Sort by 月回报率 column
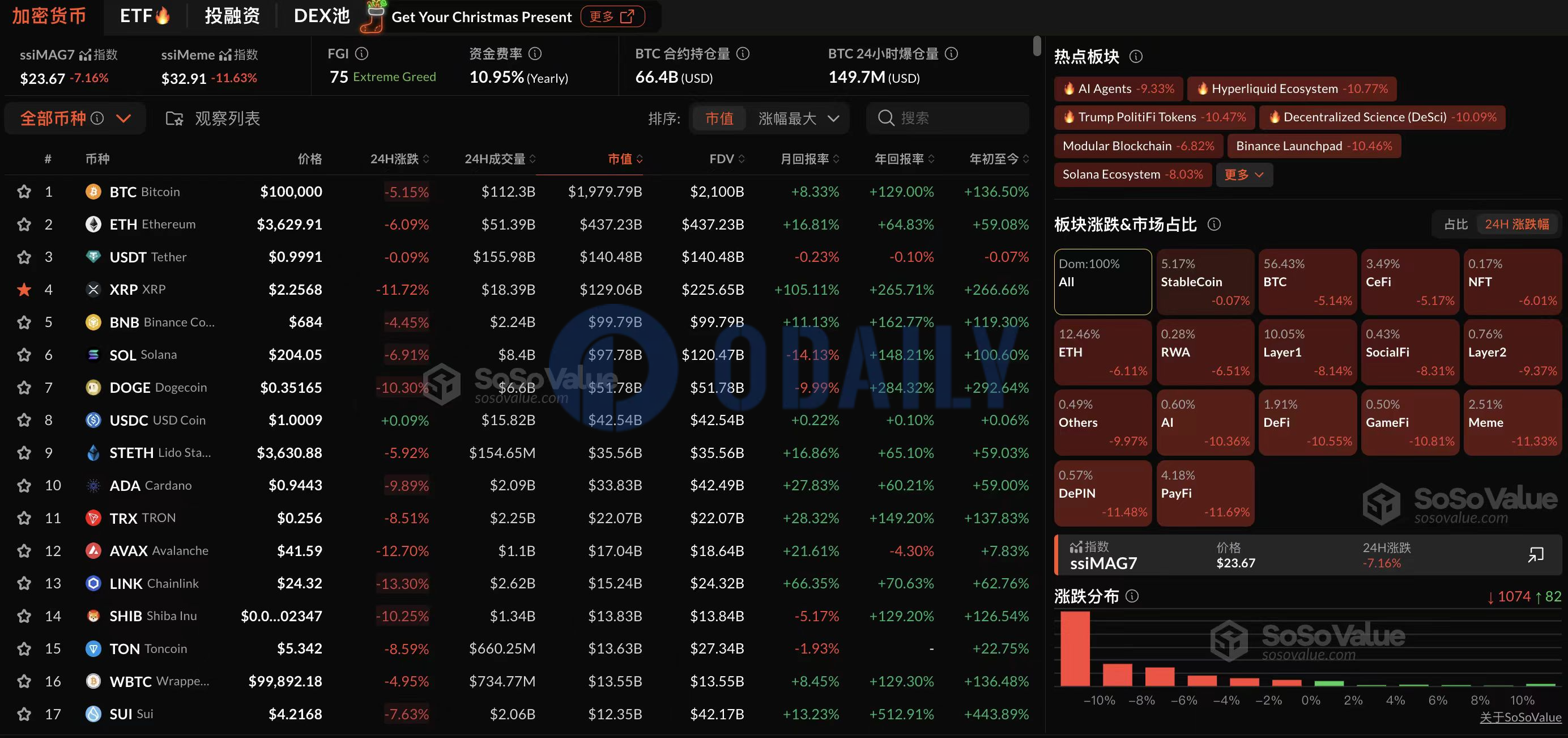 [x=809, y=159]
